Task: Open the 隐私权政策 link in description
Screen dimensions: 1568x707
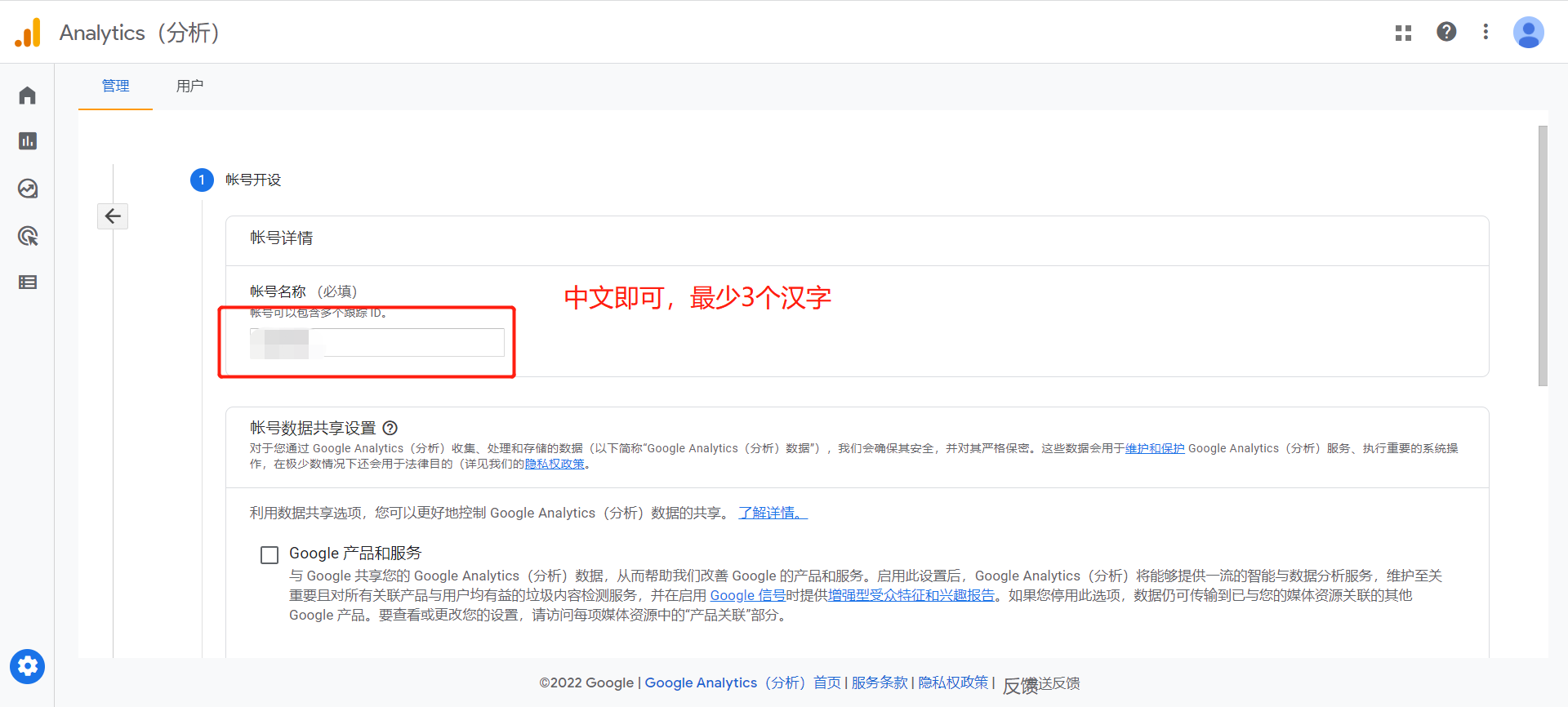Action: tap(555, 464)
